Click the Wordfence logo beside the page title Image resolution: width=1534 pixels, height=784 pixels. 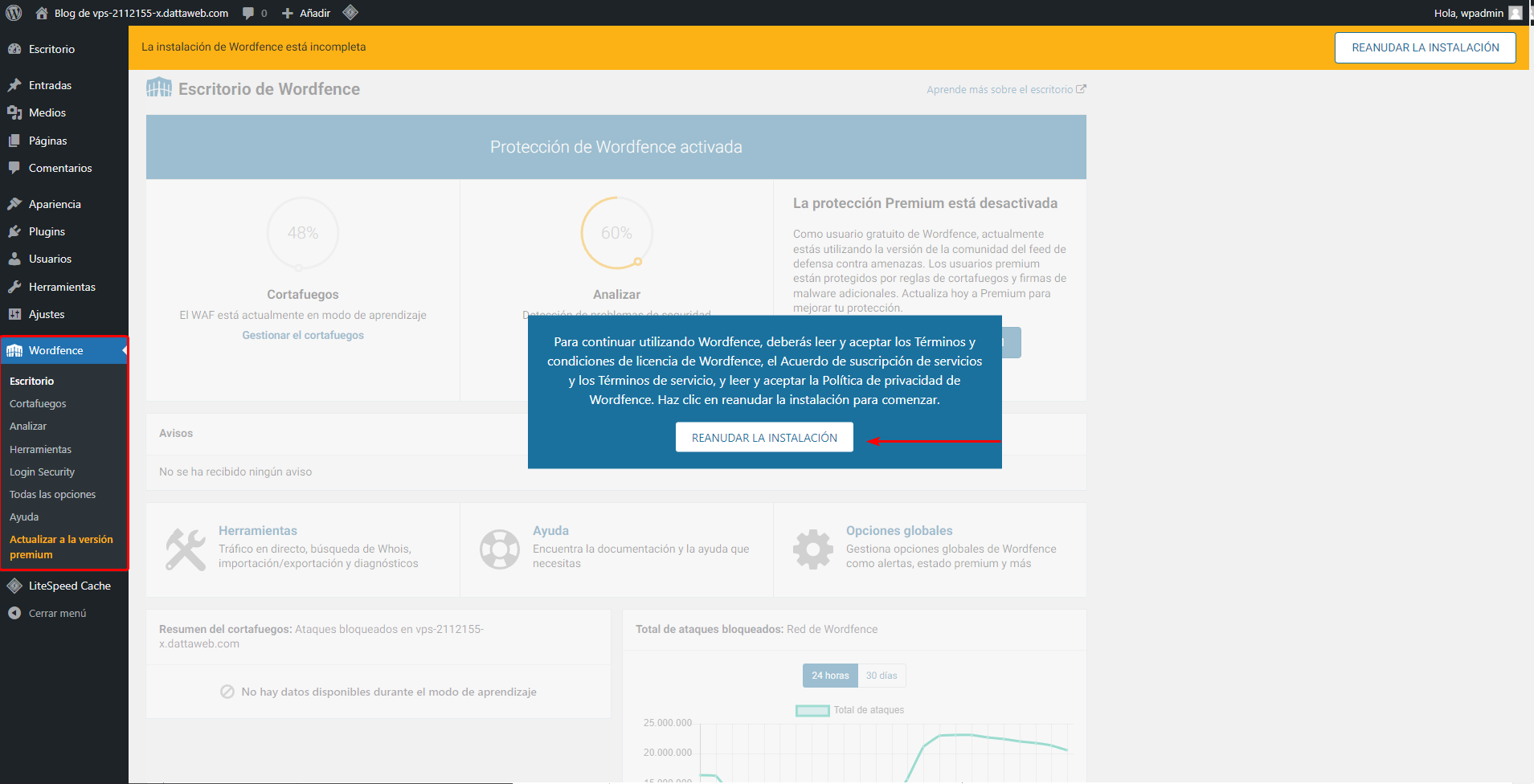[159, 88]
